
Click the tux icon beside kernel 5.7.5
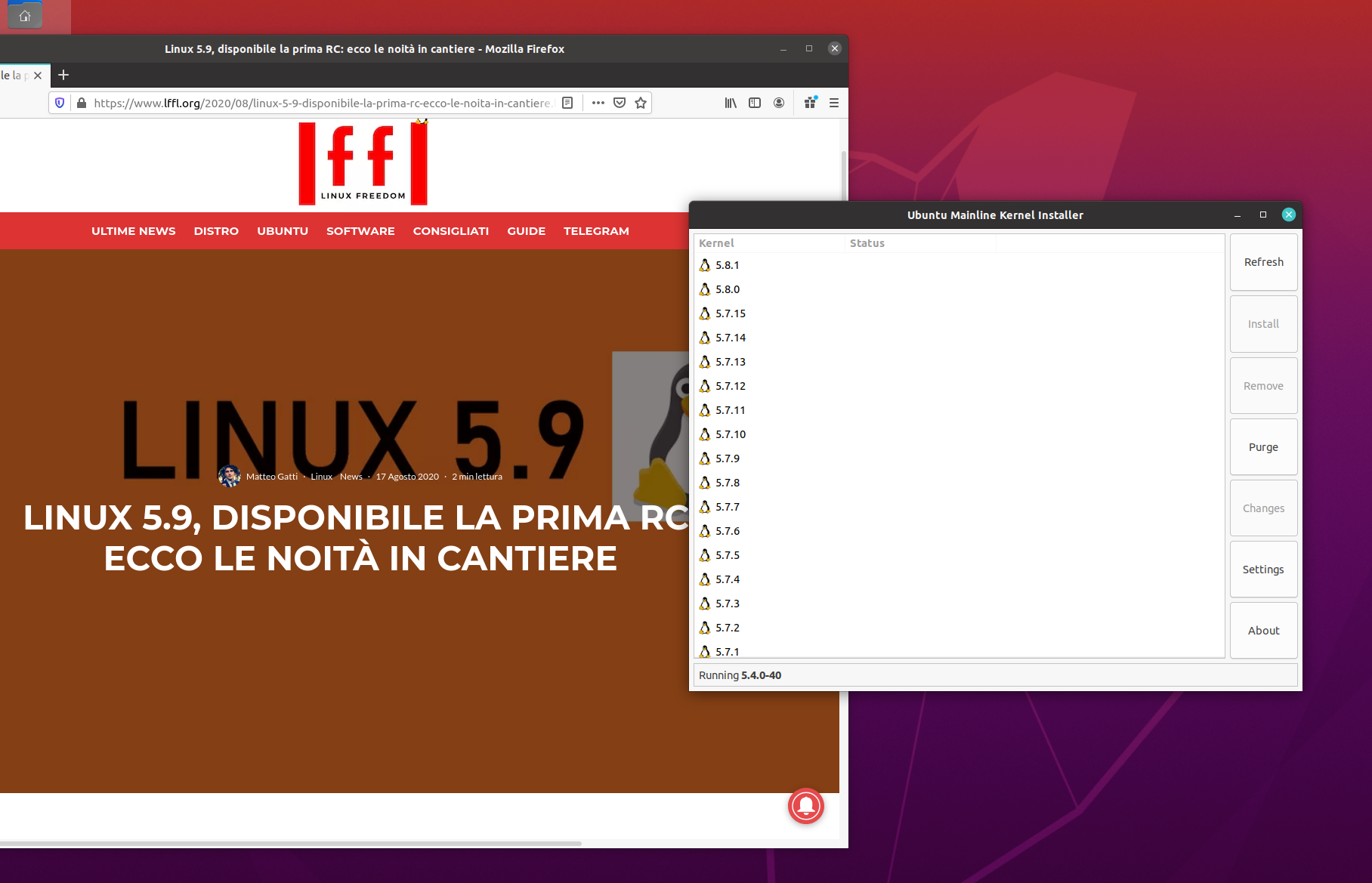[x=705, y=555]
